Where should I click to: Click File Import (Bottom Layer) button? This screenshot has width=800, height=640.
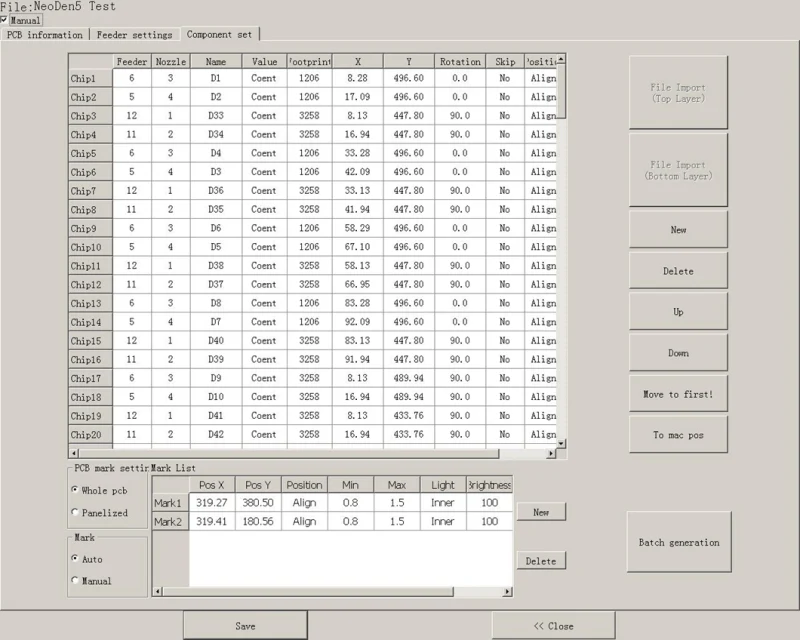678,170
